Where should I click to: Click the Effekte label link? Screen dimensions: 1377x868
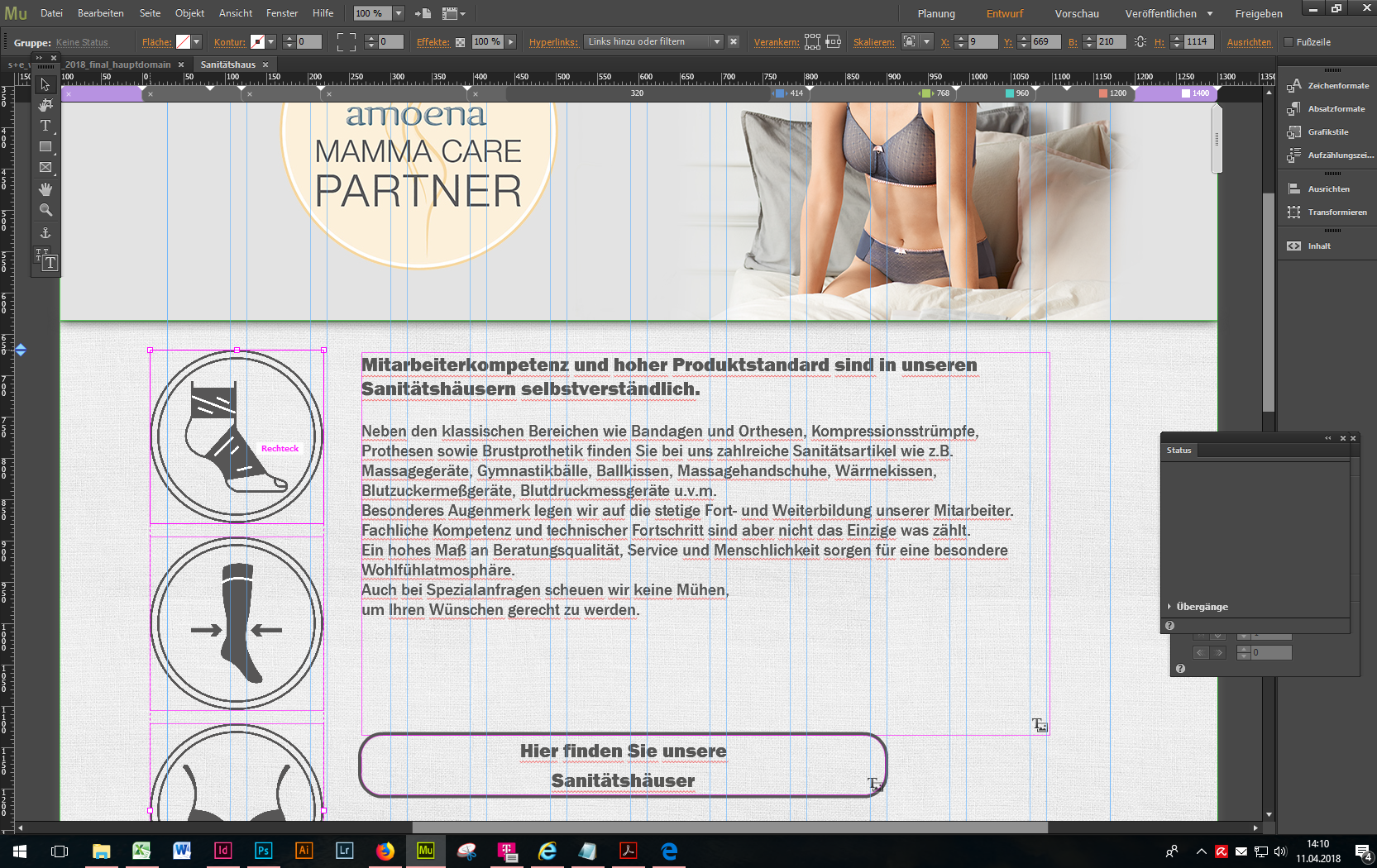tap(433, 42)
